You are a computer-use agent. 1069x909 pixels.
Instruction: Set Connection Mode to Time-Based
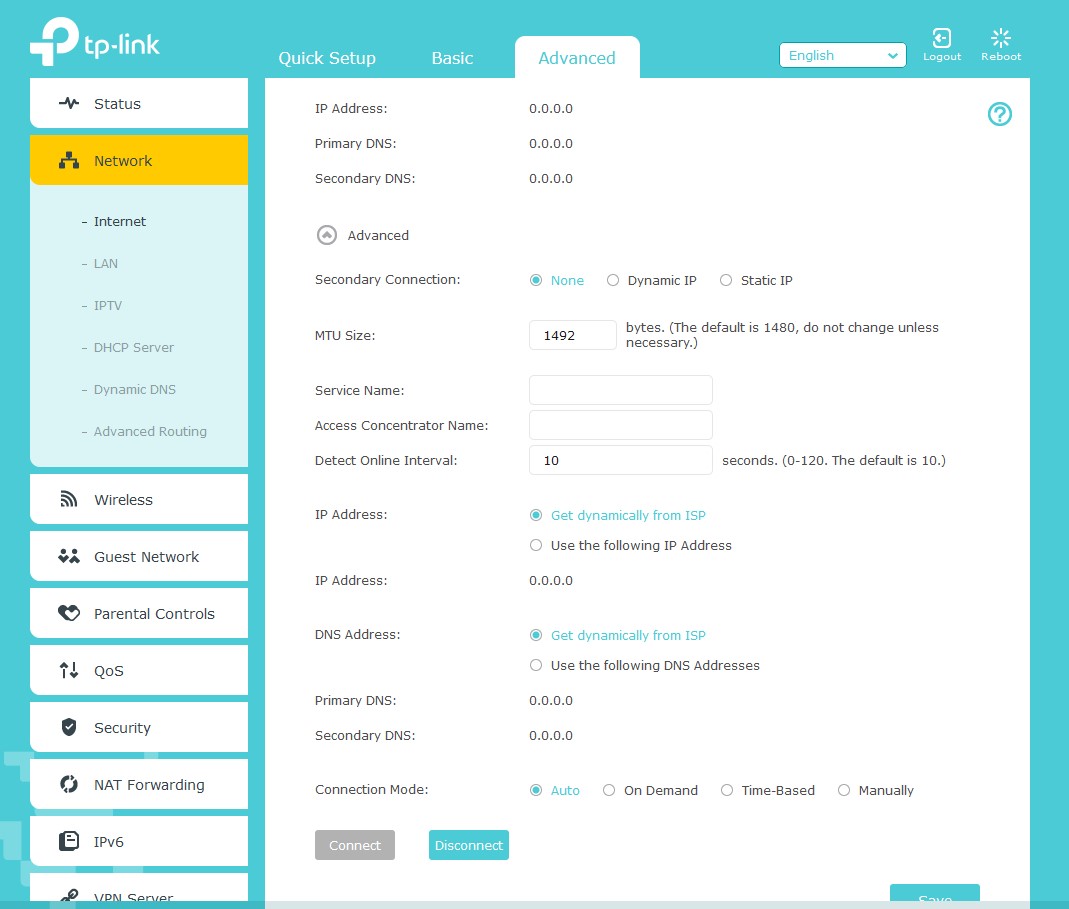click(727, 791)
